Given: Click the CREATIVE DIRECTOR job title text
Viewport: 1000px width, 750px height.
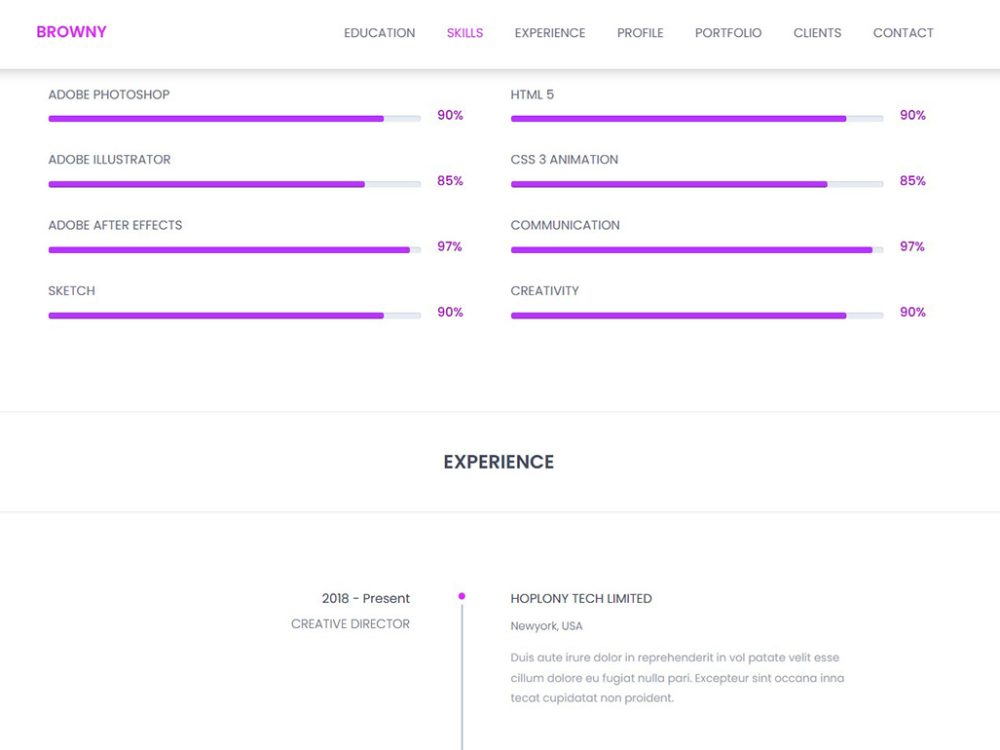Looking at the screenshot, I should [351, 623].
